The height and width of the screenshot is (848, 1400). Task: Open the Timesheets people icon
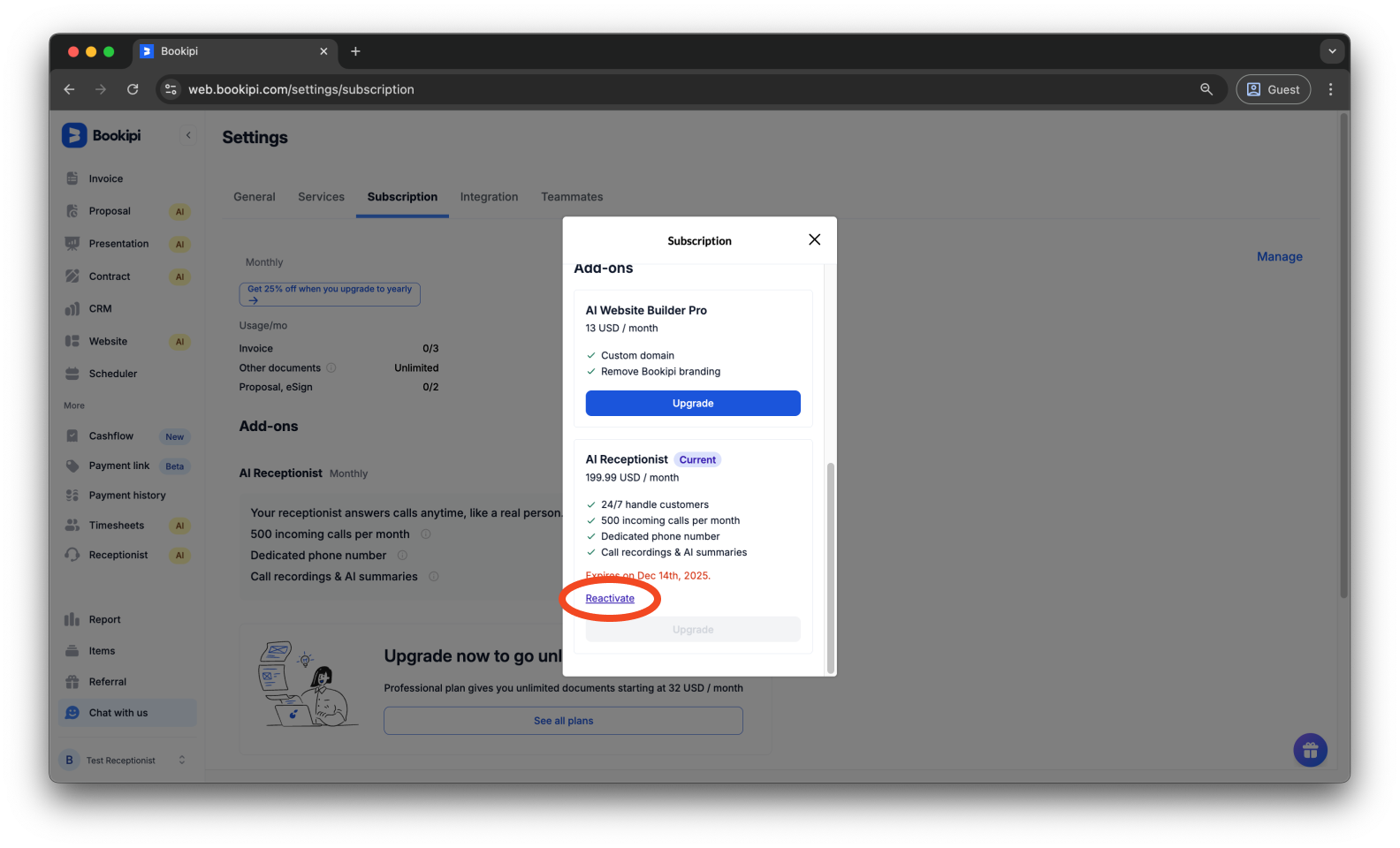coord(72,526)
